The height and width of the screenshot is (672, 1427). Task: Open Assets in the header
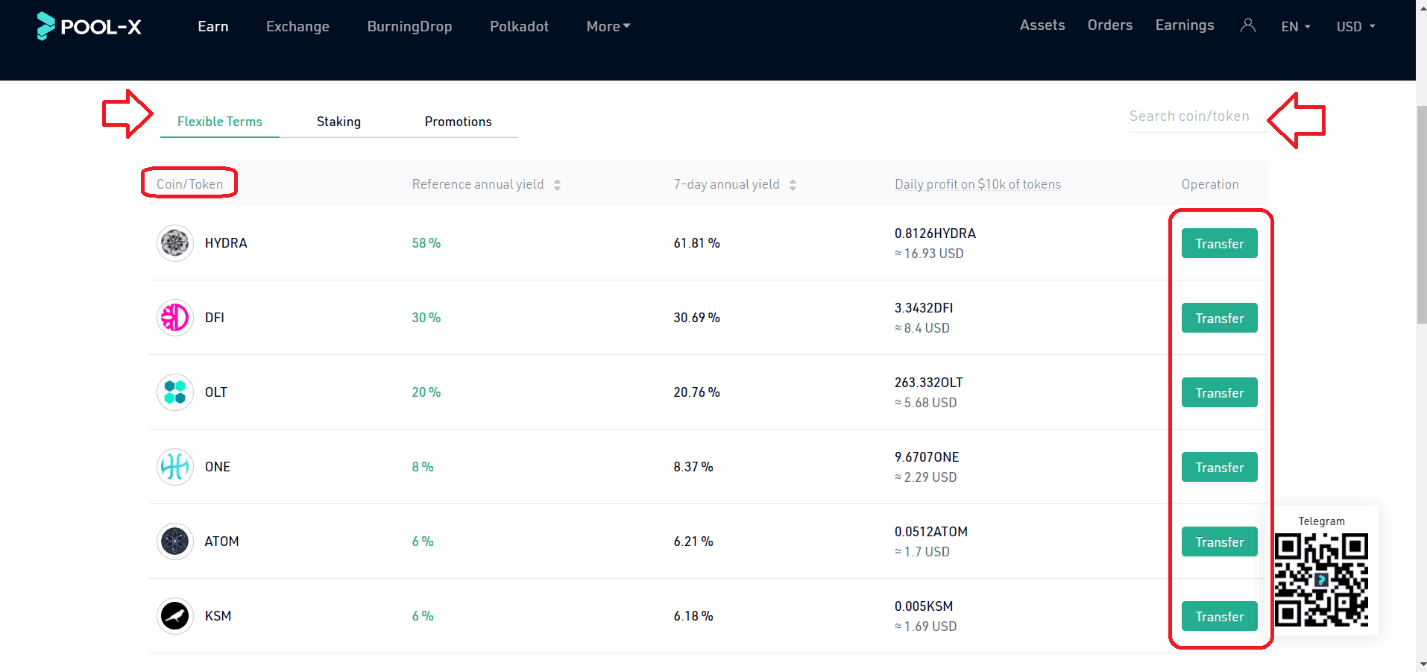tap(1042, 25)
